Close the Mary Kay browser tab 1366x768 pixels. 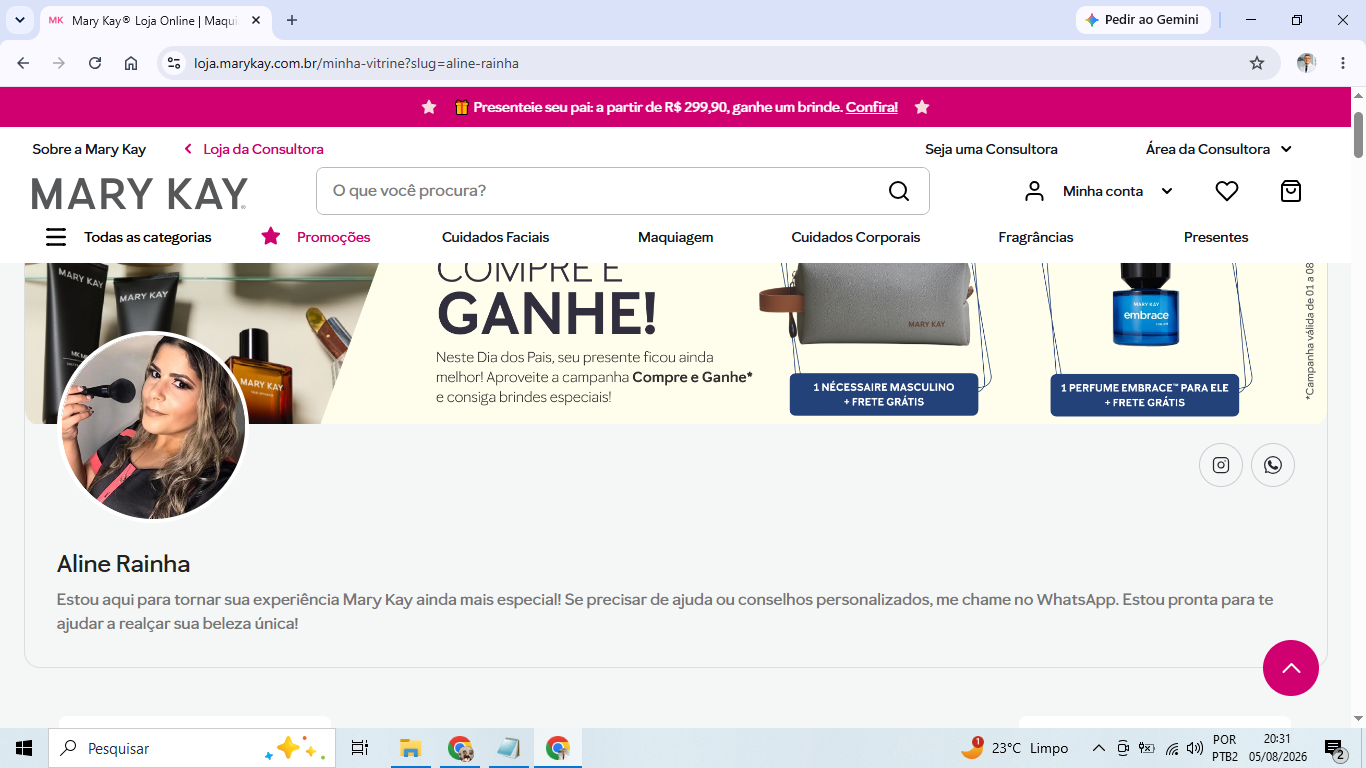click(256, 20)
